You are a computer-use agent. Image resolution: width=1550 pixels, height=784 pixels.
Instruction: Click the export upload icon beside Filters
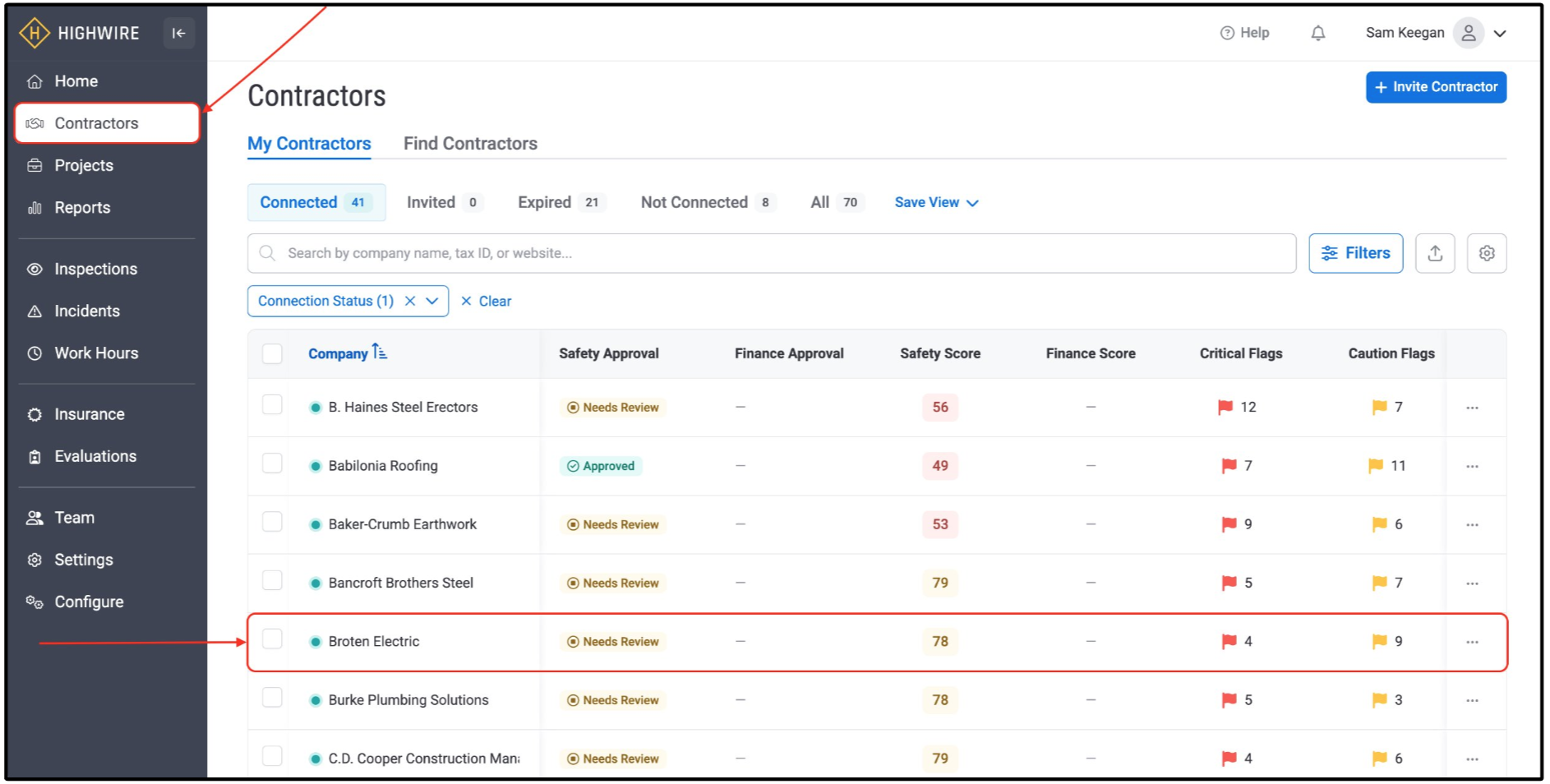(1435, 253)
